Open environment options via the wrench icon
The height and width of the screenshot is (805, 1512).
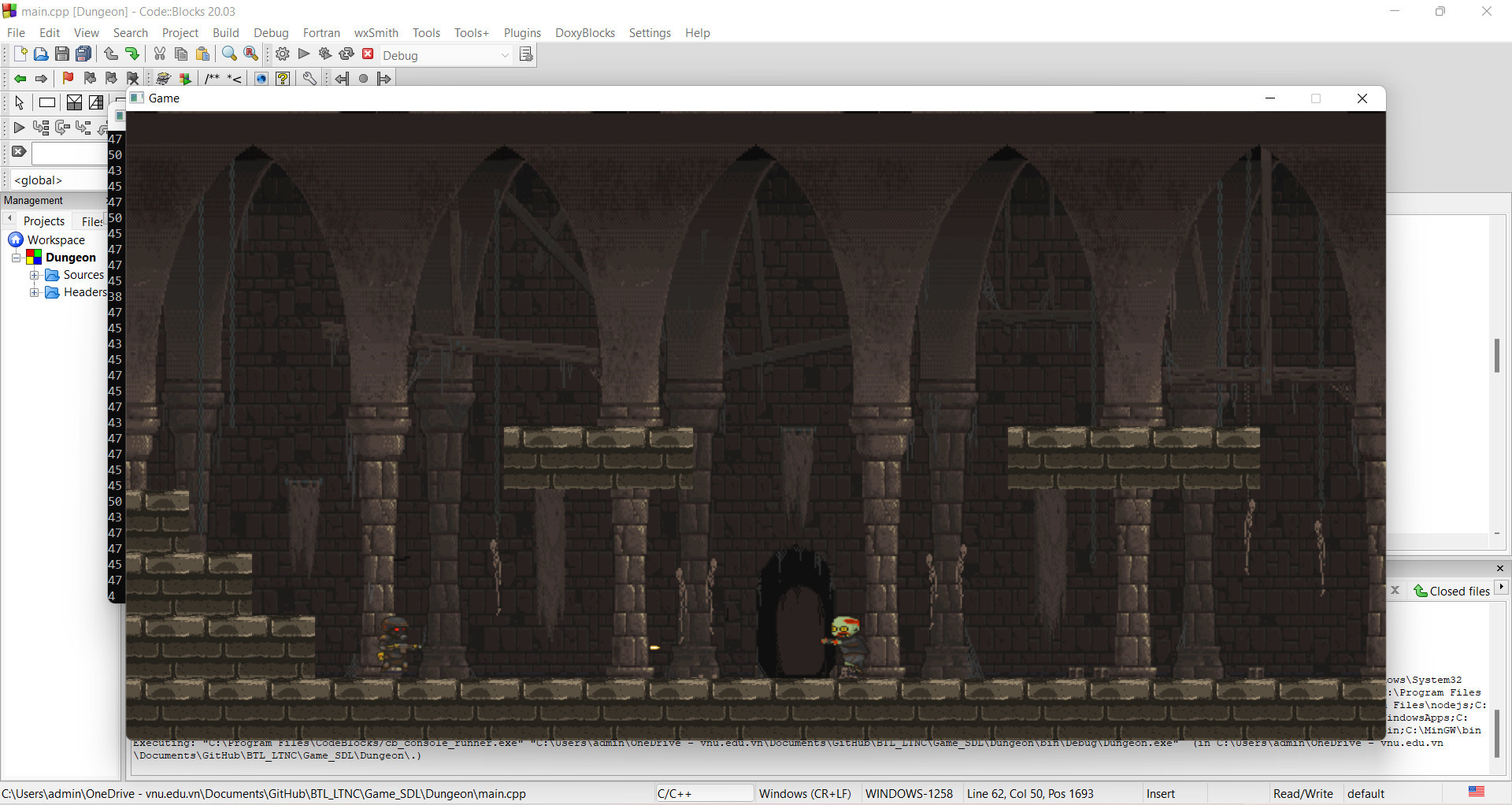click(309, 78)
